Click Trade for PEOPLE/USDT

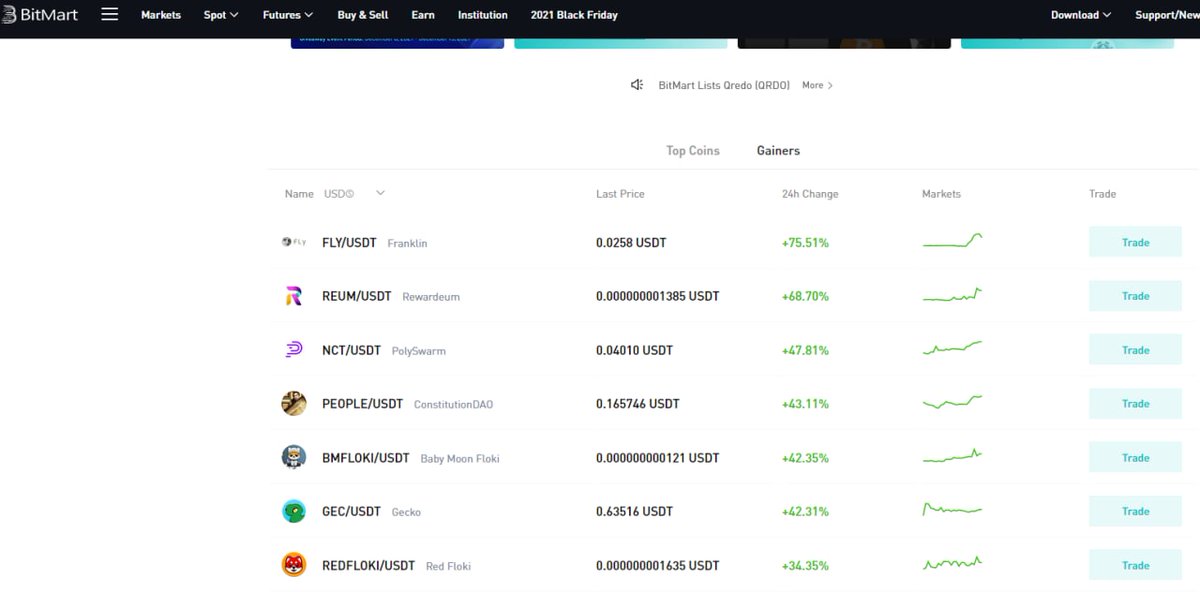coord(1135,404)
